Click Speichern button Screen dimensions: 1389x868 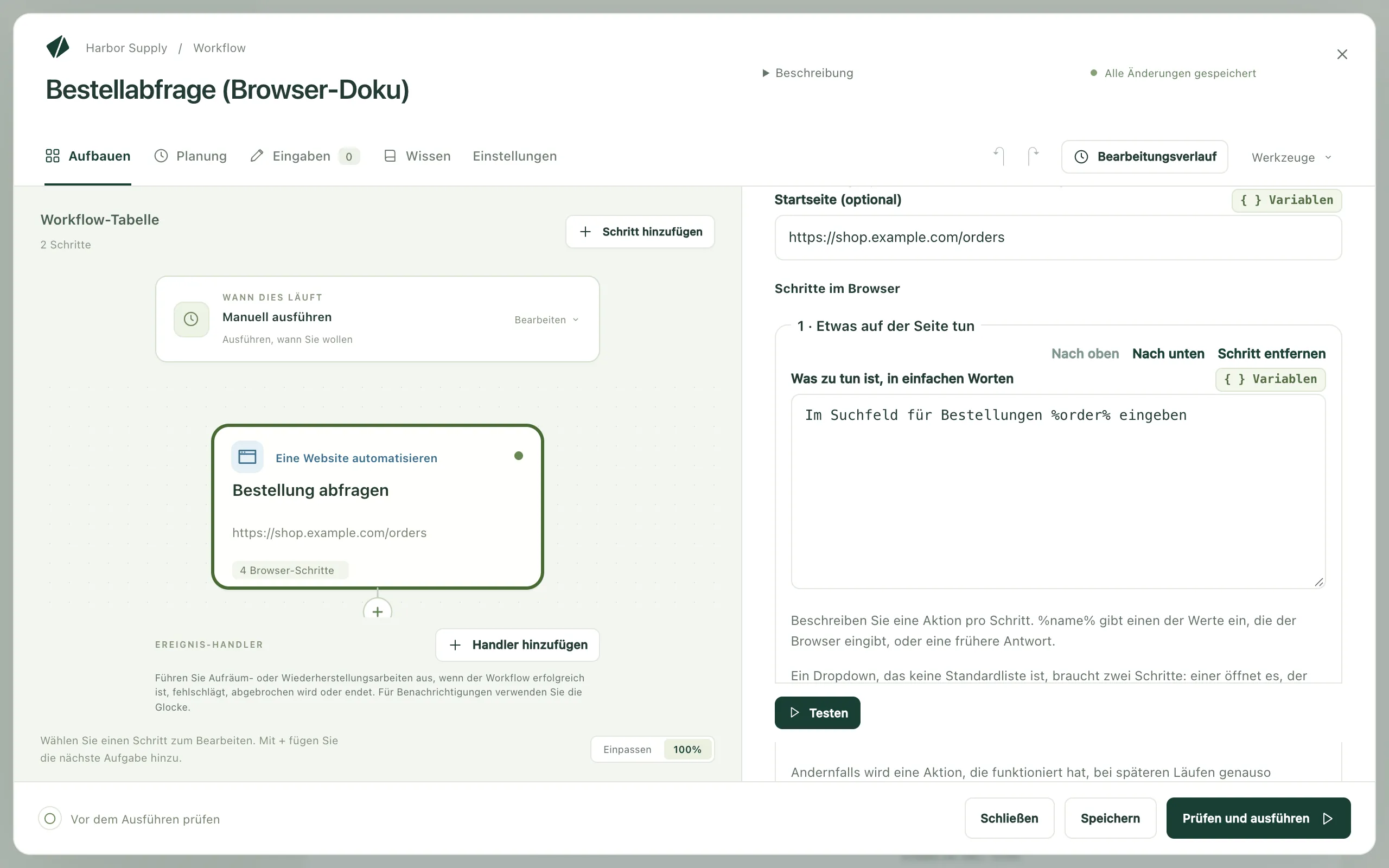(x=1110, y=818)
